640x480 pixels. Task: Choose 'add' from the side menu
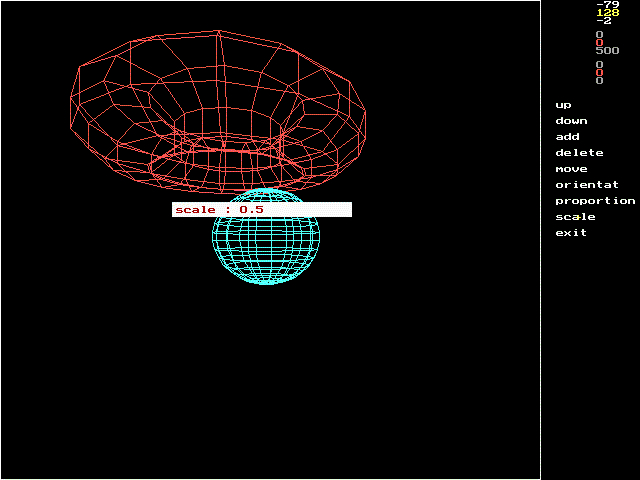(567, 137)
